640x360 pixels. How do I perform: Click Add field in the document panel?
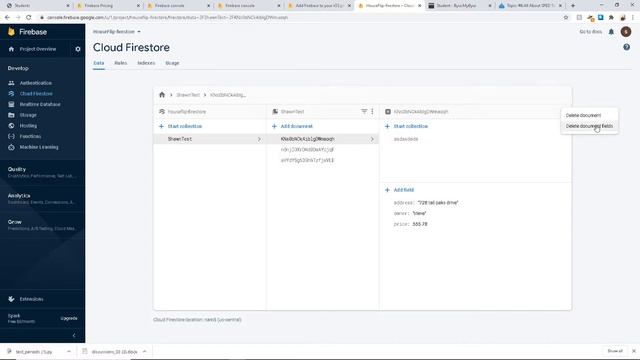(x=399, y=190)
